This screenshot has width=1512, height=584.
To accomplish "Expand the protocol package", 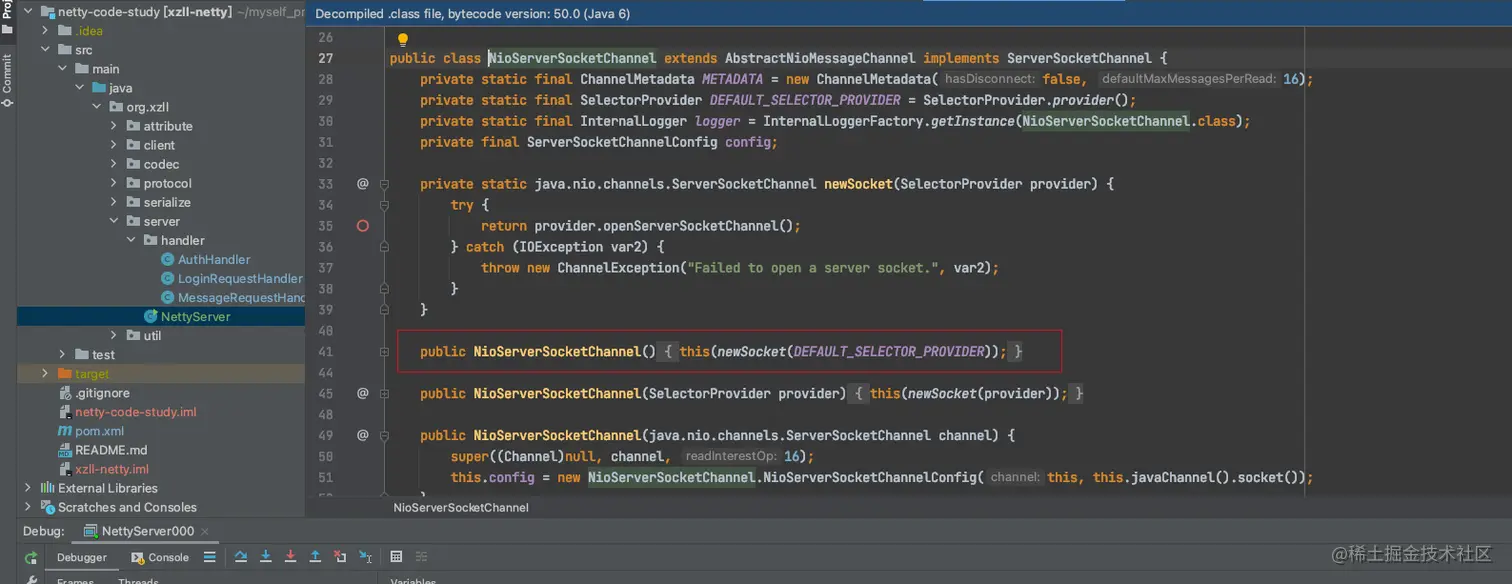I will point(114,183).
